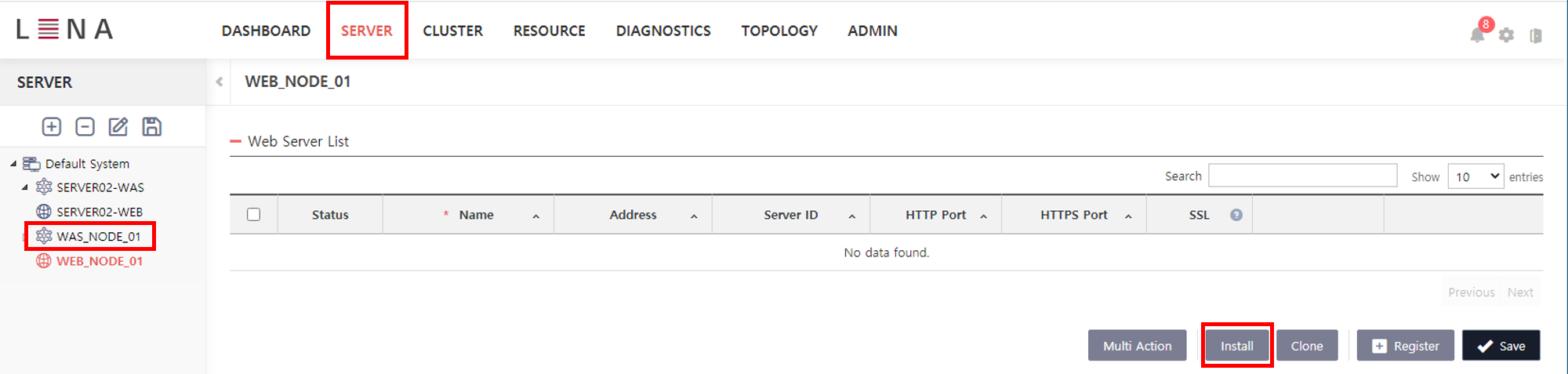Click the edit pencil icon in sidebar
Viewport: 1568px width, 374px height.
point(118,127)
